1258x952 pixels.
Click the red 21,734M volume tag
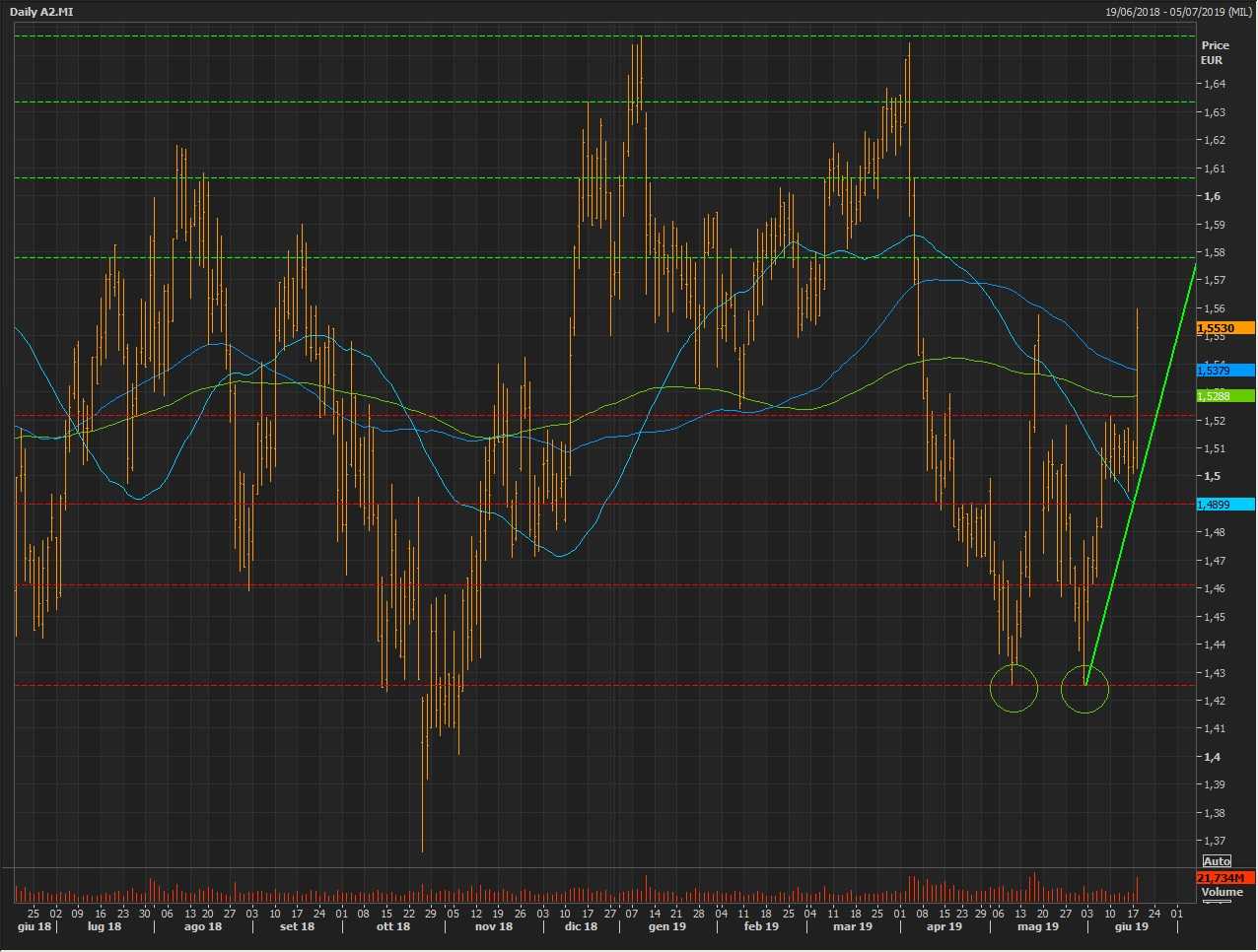(1224, 877)
